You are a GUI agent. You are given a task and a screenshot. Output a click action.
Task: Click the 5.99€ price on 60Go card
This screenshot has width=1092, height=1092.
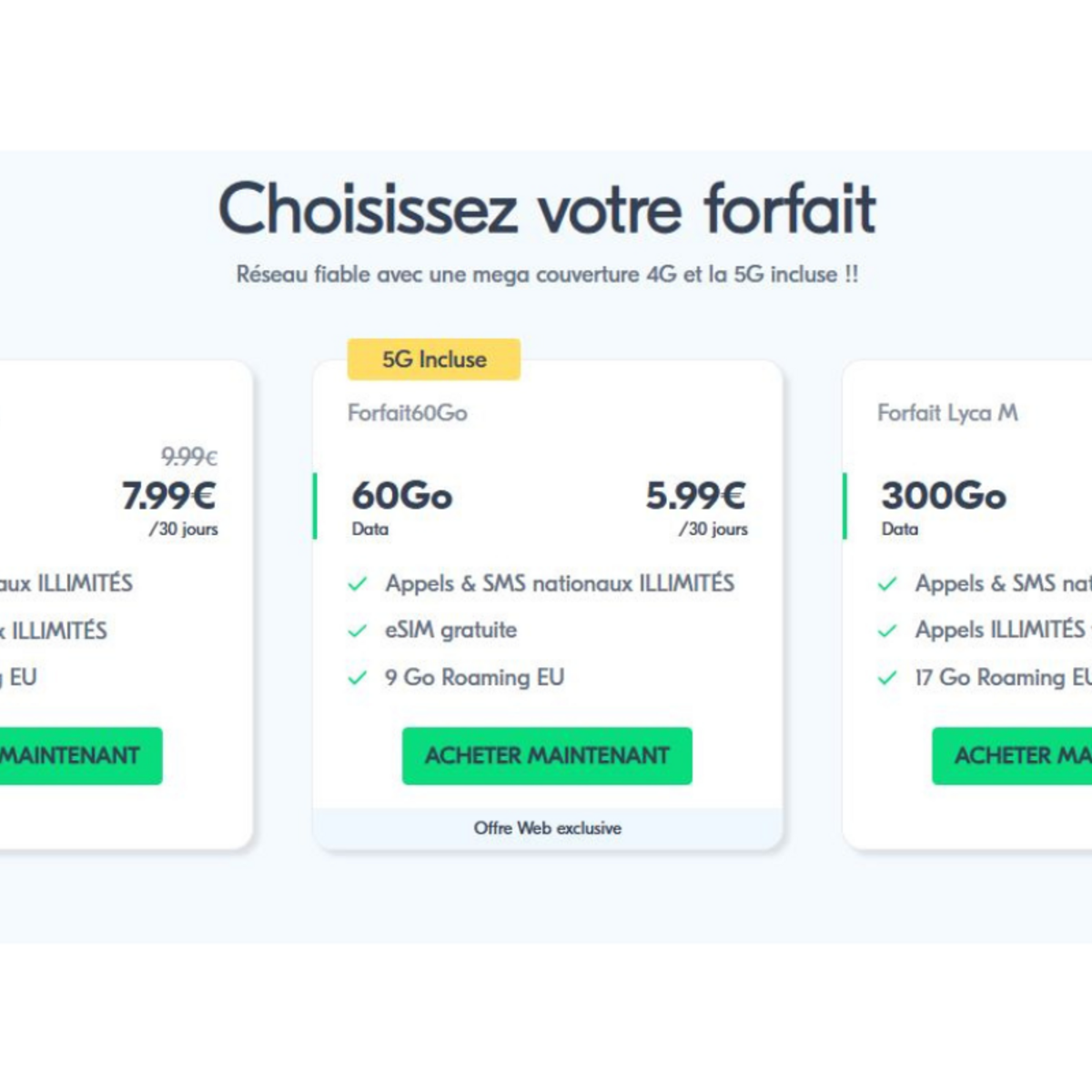pyautogui.click(x=696, y=496)
